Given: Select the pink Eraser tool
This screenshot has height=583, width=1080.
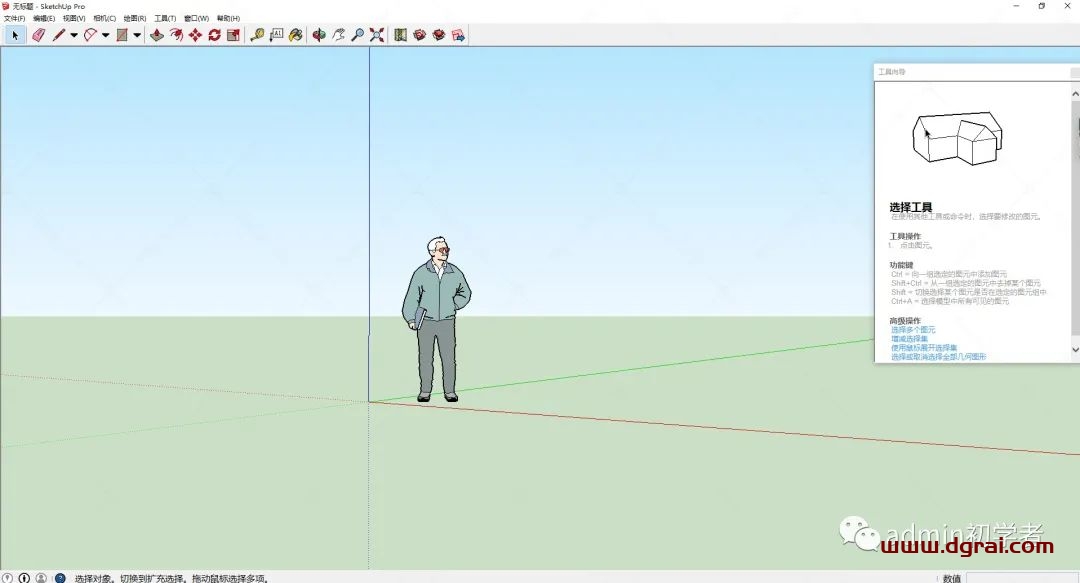Looking at the screenshot, I should [39, 35].
